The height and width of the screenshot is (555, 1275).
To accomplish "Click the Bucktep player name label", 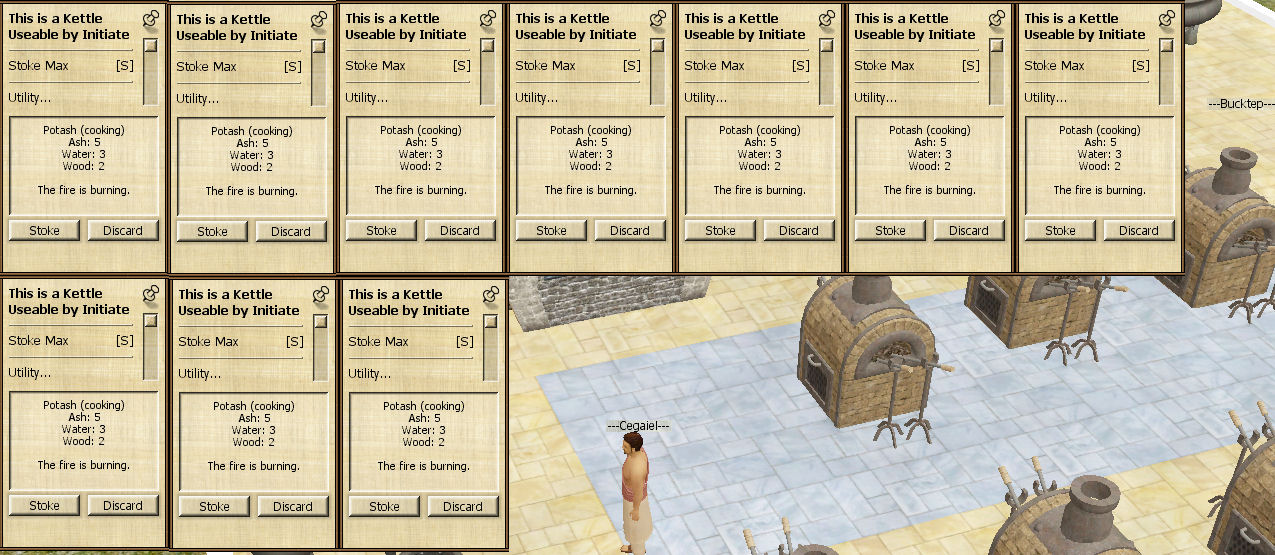I will [1241, 104].
